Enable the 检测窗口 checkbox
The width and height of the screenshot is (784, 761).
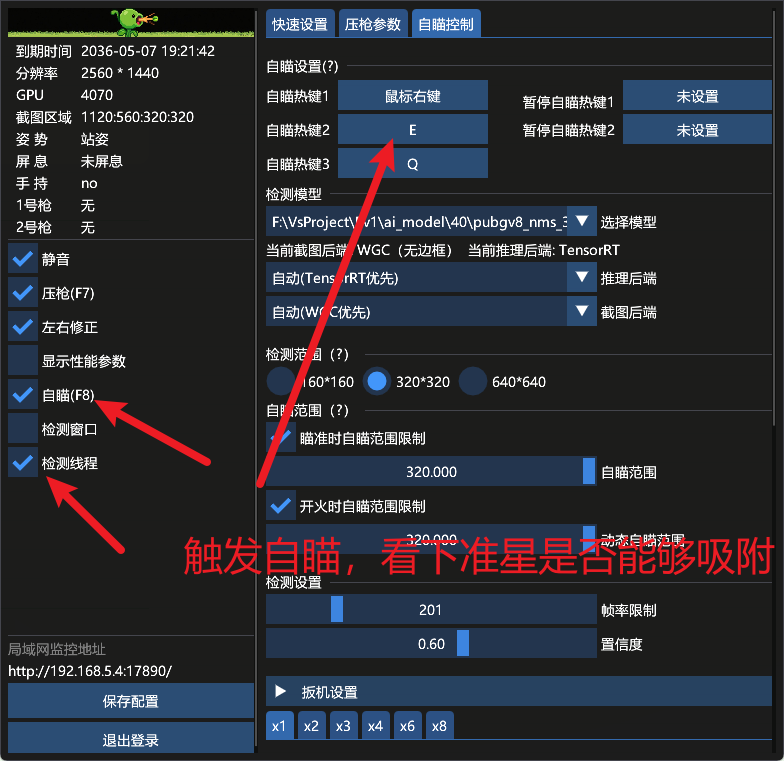pos(22,428)
